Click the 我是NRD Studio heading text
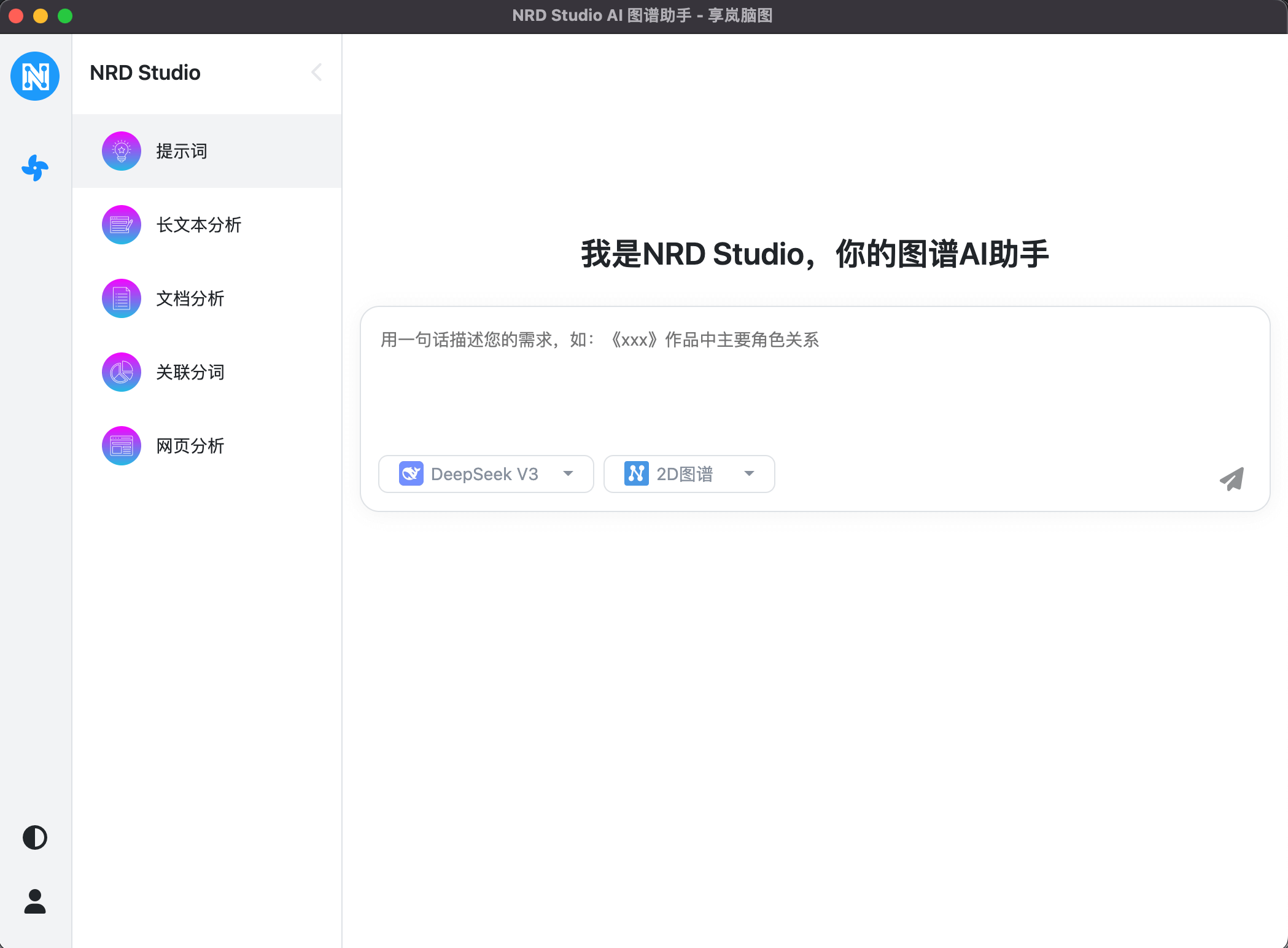Viewport: 1288px width, 948px height. (815, 254)
